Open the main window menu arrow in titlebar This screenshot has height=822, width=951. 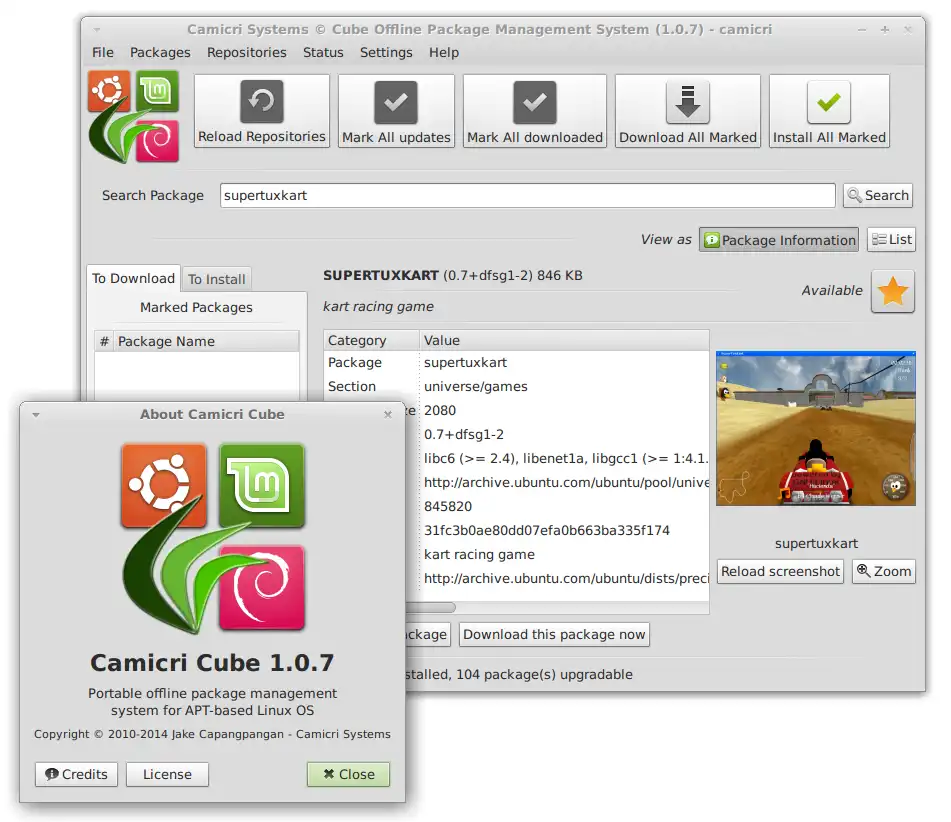97,30
